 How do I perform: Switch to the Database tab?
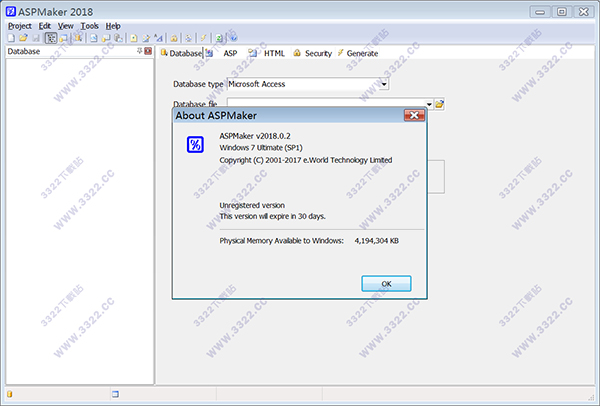181,53
